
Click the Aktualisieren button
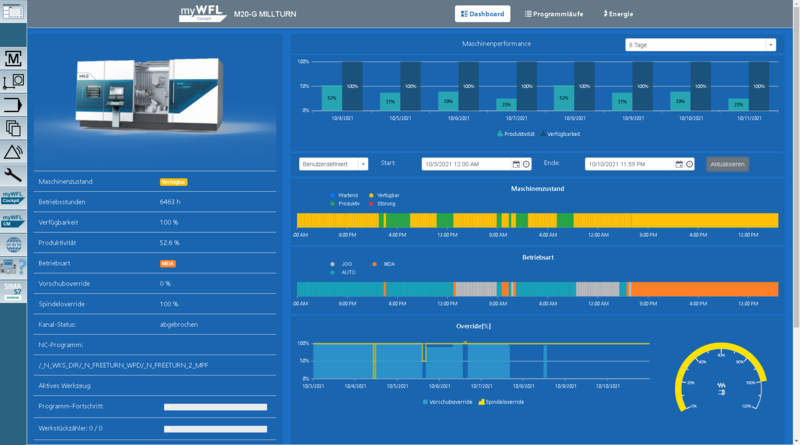coord(727,164)
